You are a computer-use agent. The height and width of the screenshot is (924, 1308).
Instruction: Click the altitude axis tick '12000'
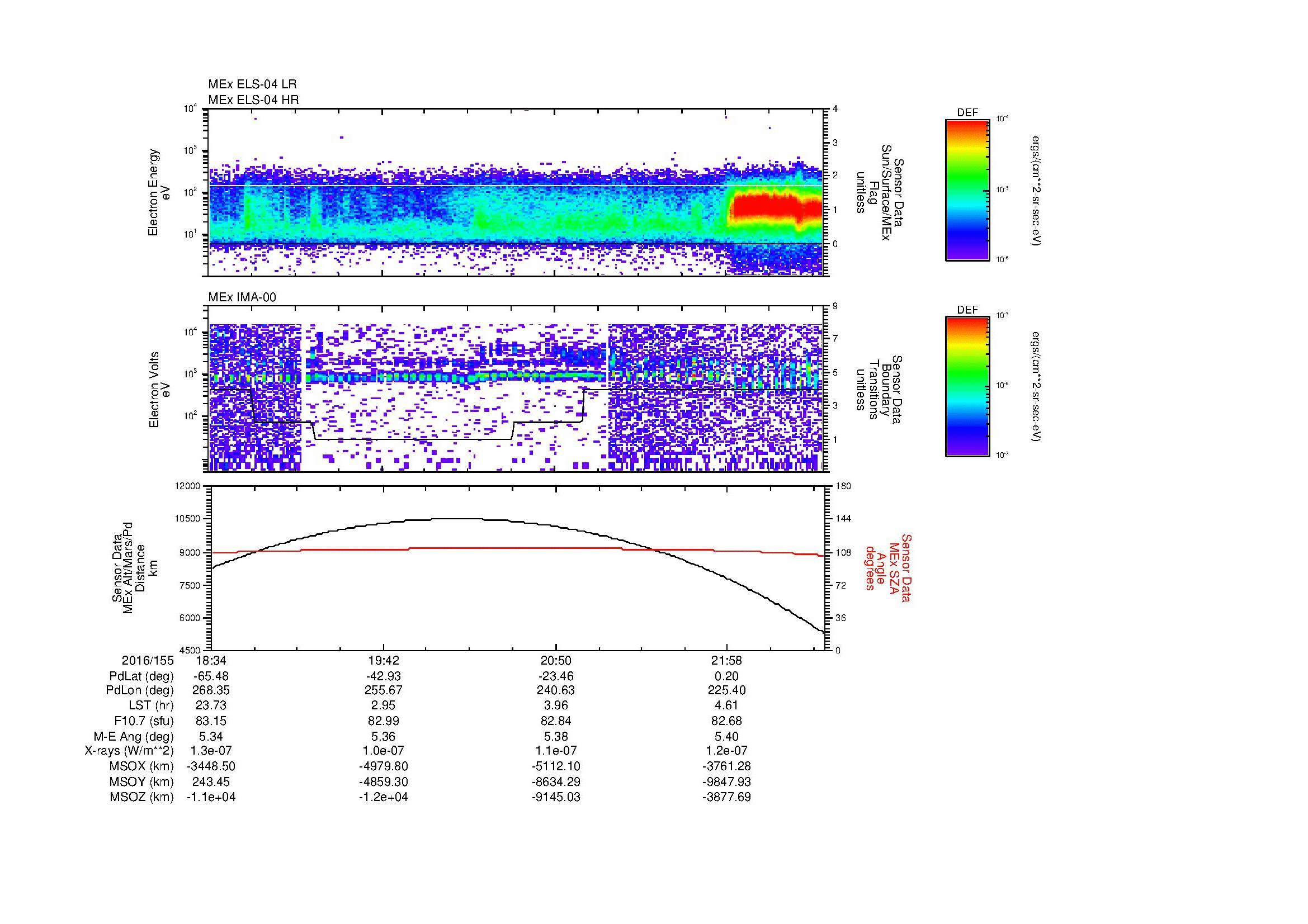click(x=188, y=486)
